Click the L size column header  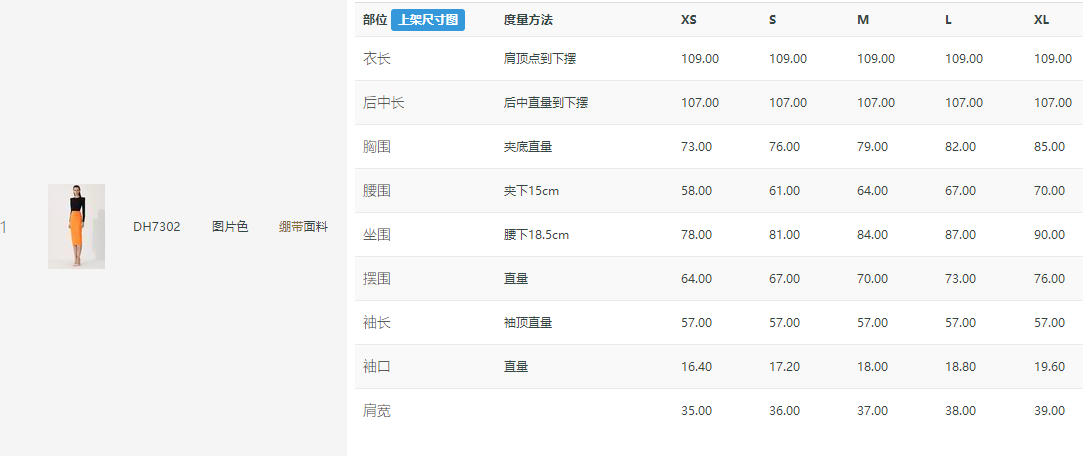948,20
